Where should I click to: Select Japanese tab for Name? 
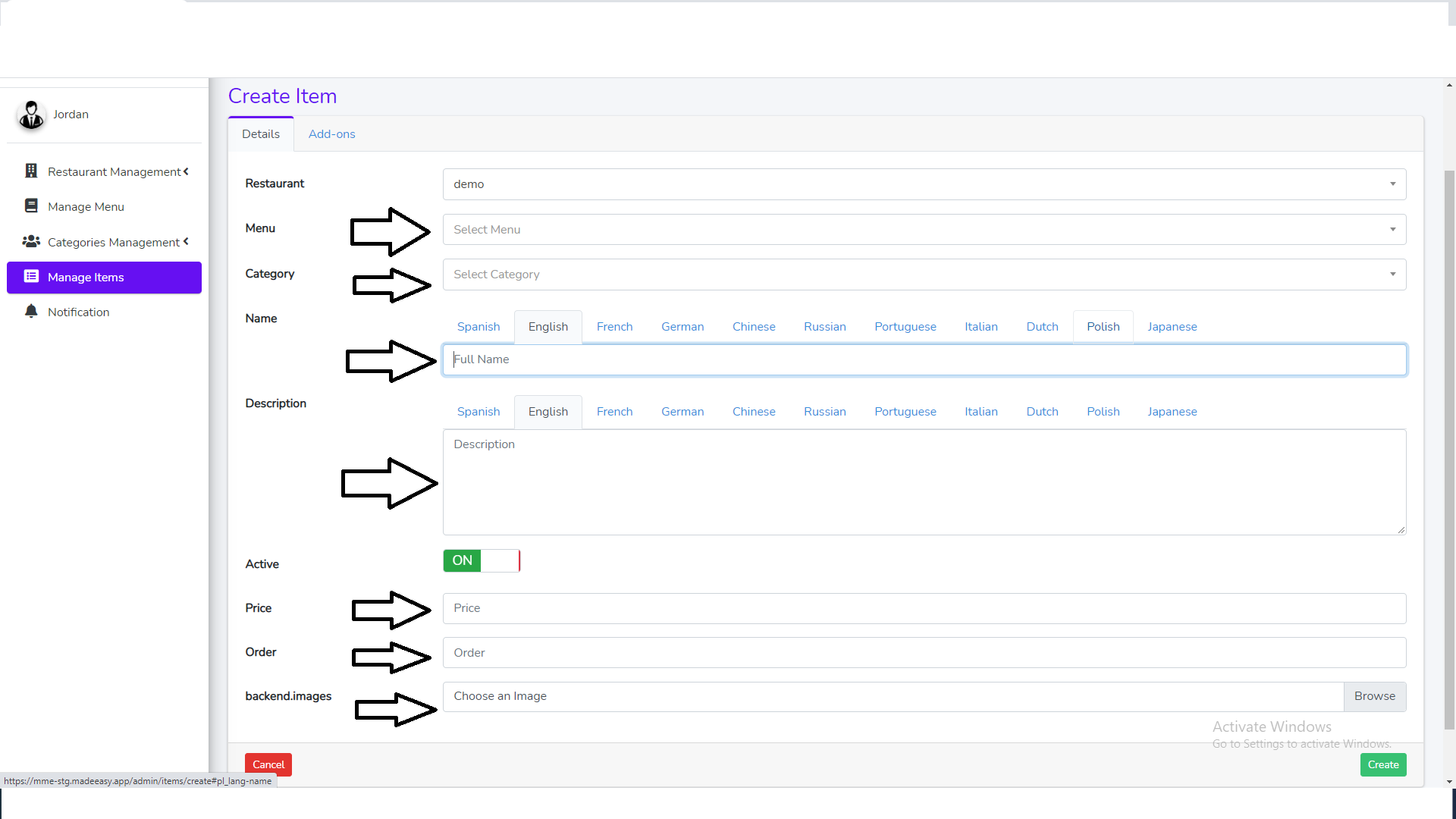tap(1172, 327)
